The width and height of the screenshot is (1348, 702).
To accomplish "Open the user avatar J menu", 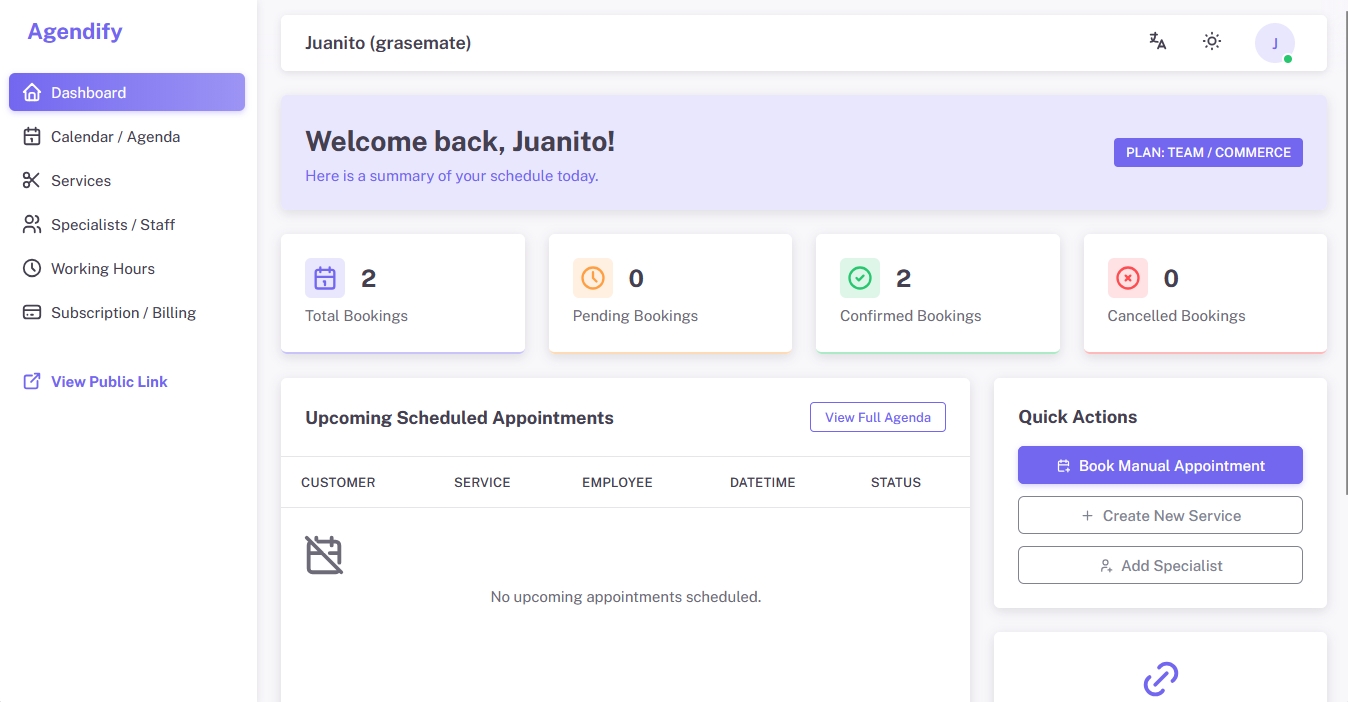I will pos(1275,43).
